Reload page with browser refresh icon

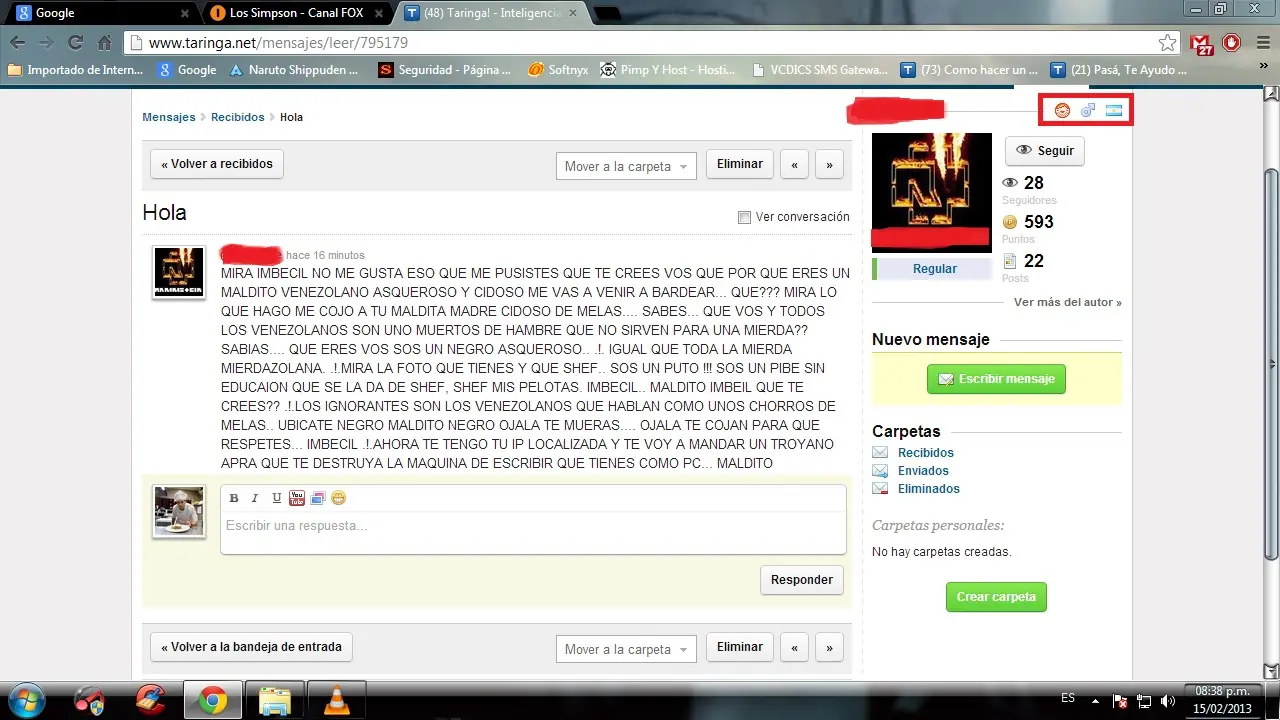coord(75,43)
